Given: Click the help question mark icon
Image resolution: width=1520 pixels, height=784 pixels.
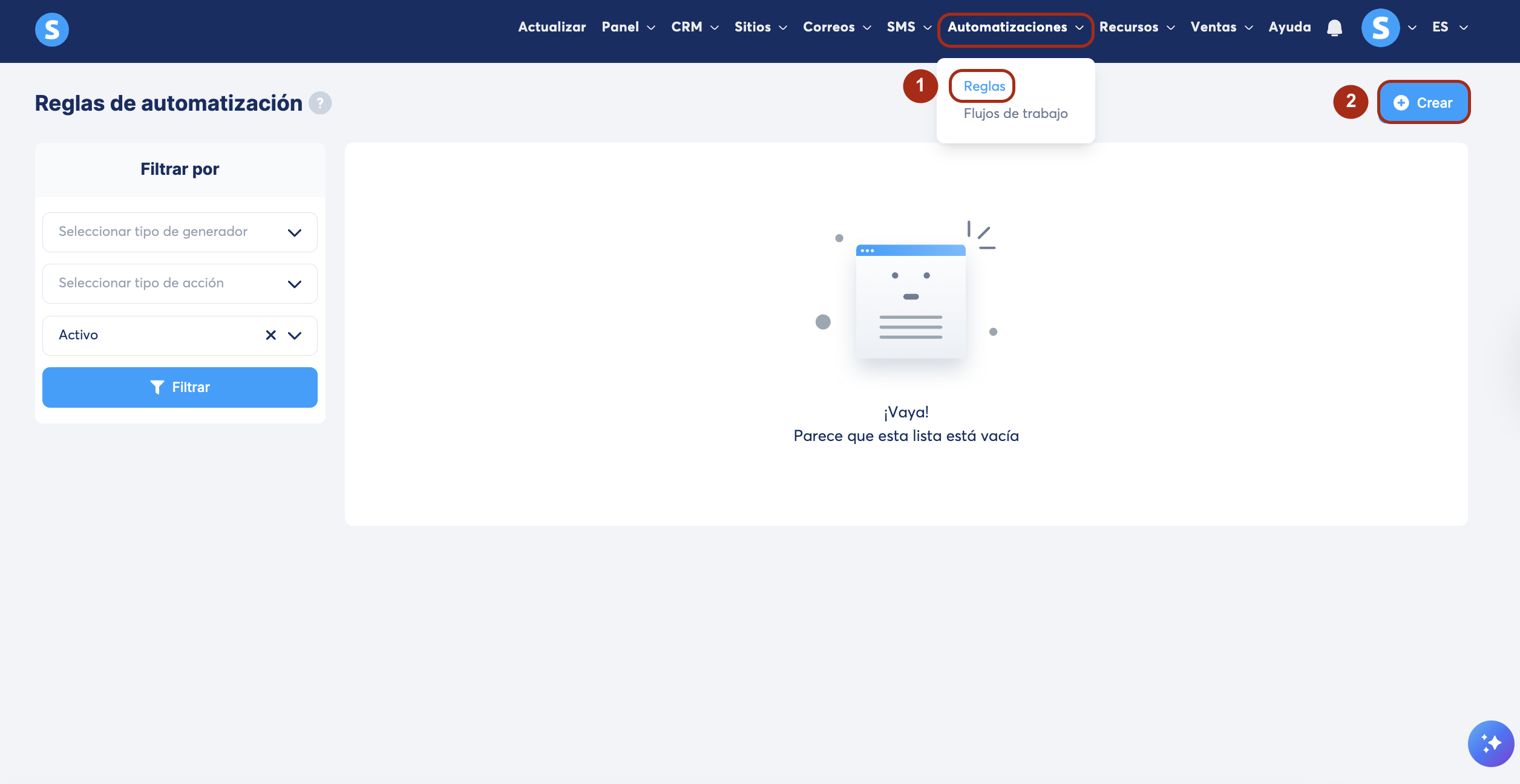Looking at the screenshot, I should point(320,103).
